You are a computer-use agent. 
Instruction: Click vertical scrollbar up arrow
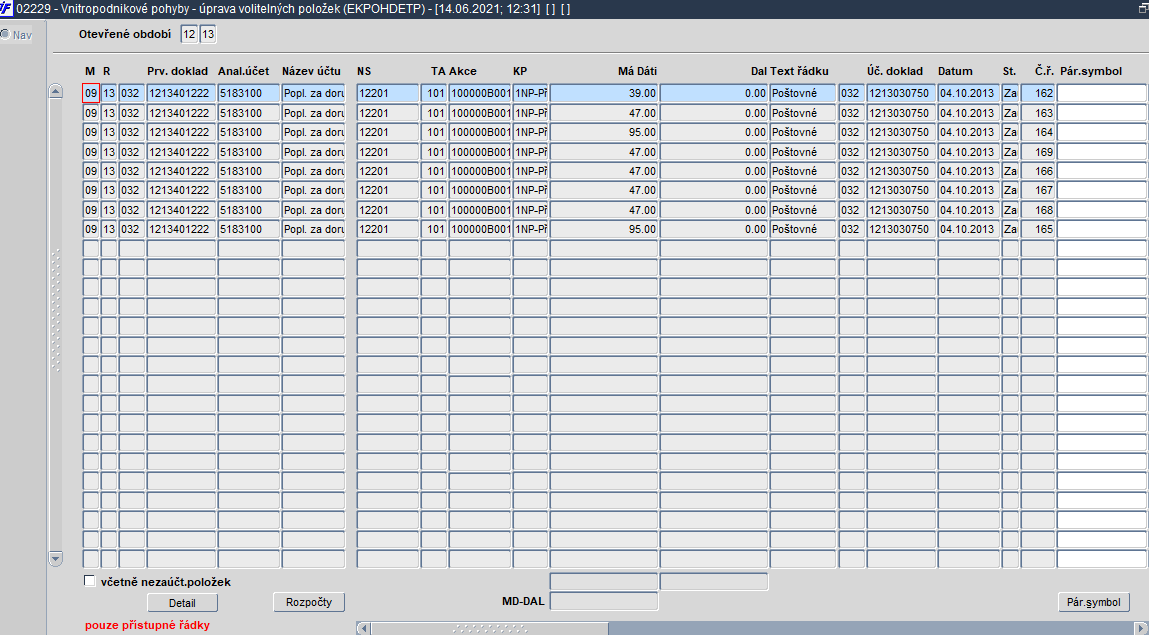[56, 92]
